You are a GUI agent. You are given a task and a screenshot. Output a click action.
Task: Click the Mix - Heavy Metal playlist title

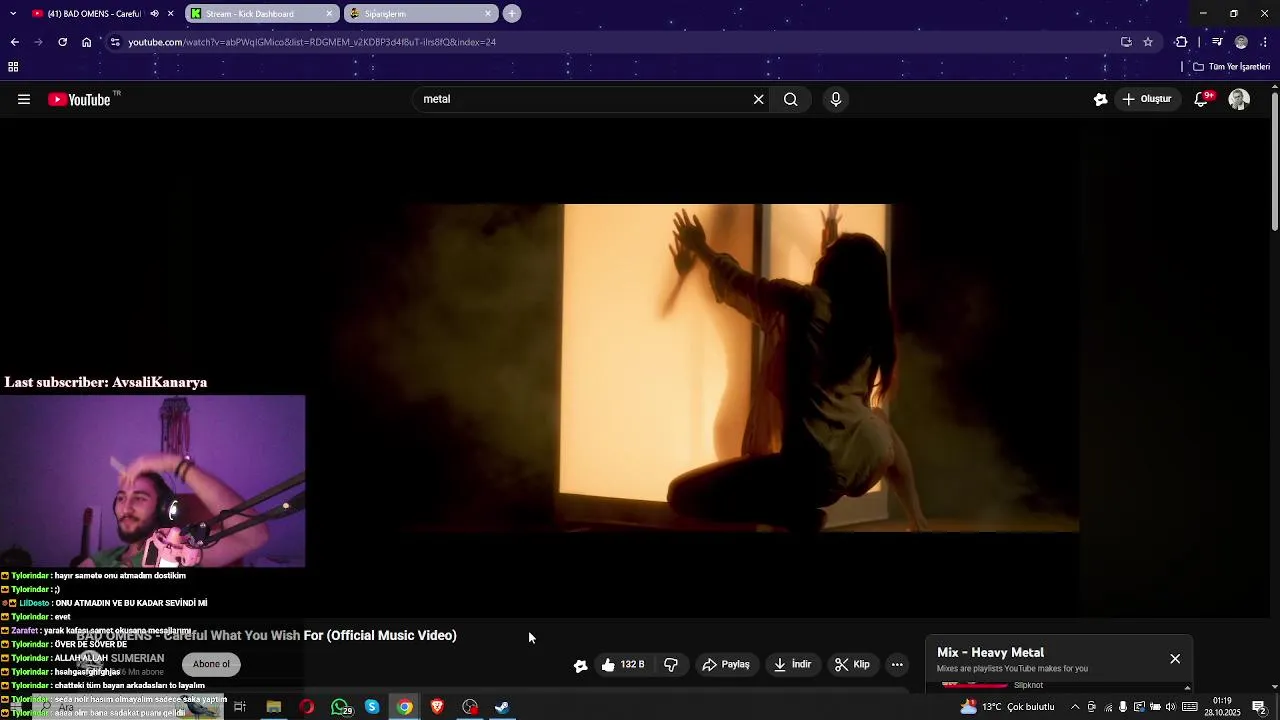pos(990,652)
